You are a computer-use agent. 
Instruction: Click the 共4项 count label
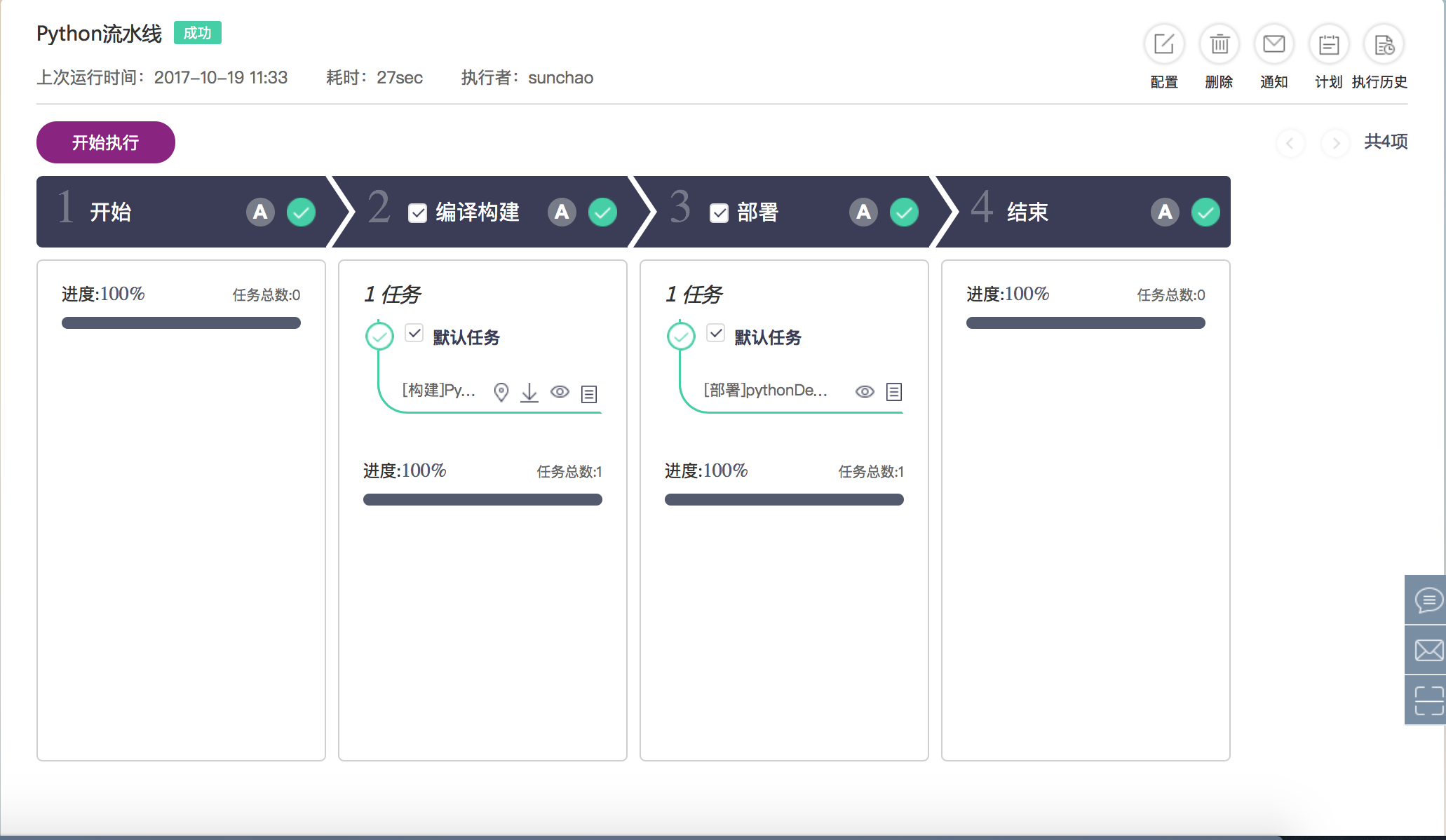tap(1386, 142)
